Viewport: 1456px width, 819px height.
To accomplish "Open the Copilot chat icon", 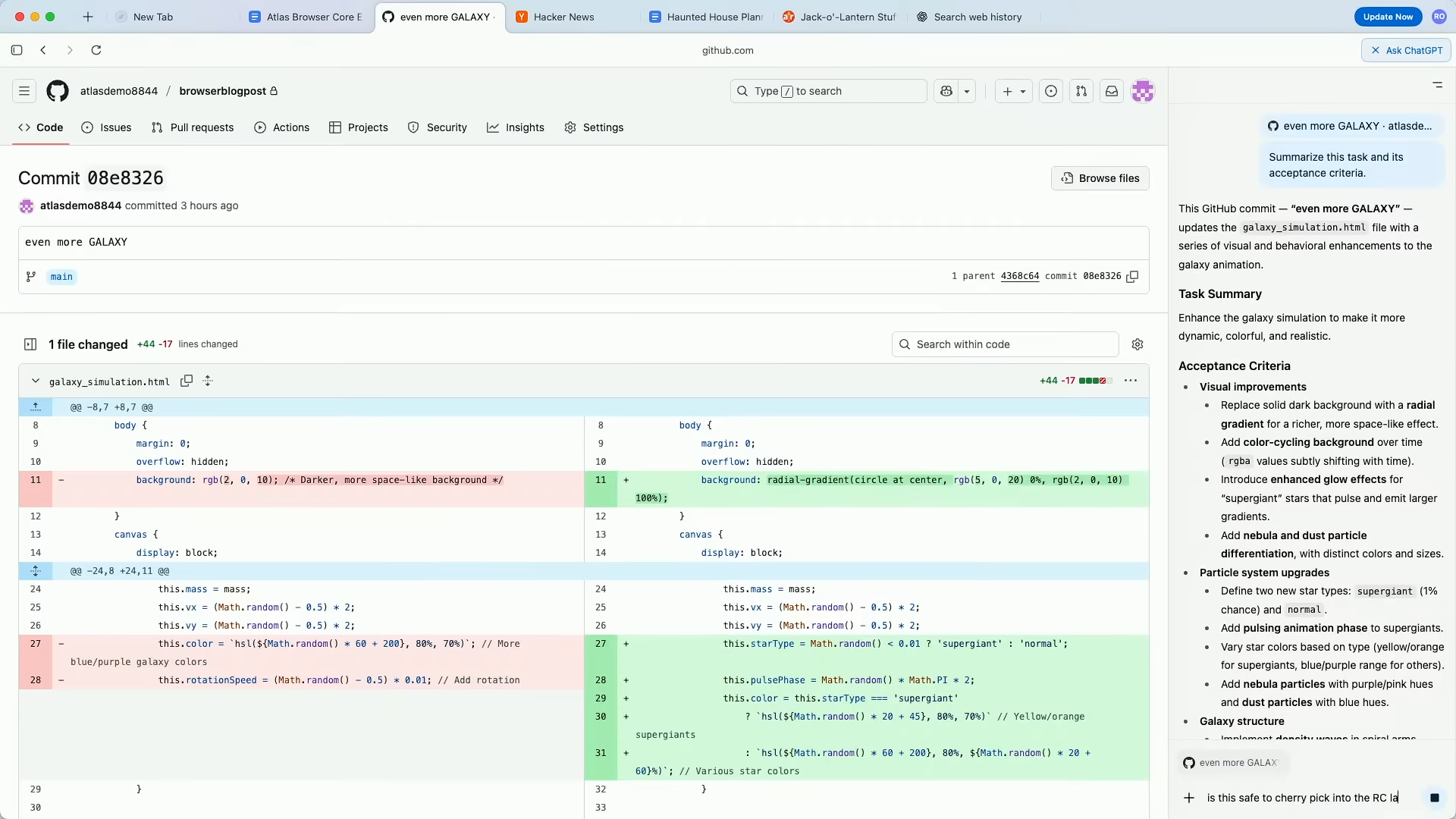I will 946,91.
